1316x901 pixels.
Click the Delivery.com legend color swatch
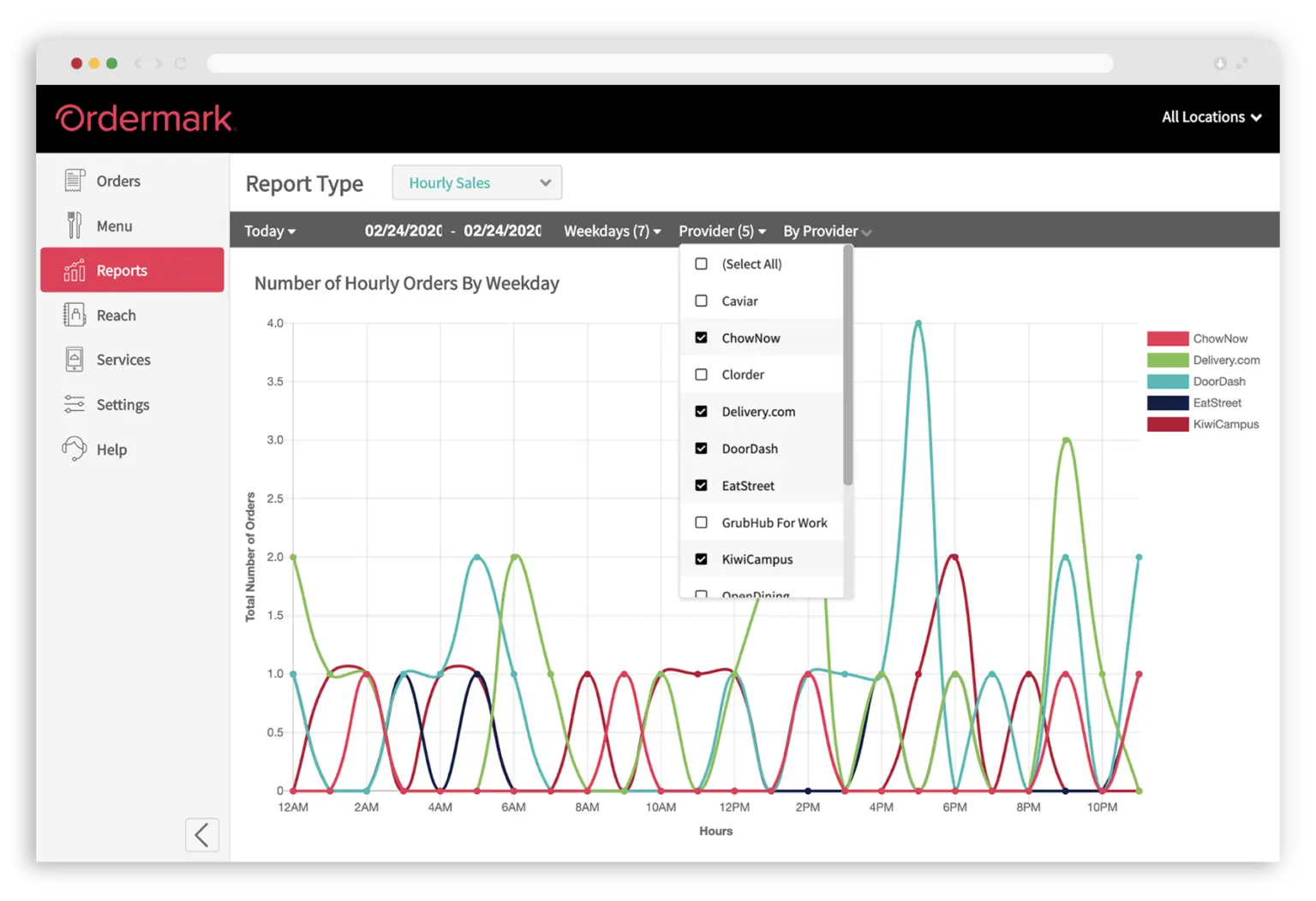pyautogui.click(x=1168, y=360)
